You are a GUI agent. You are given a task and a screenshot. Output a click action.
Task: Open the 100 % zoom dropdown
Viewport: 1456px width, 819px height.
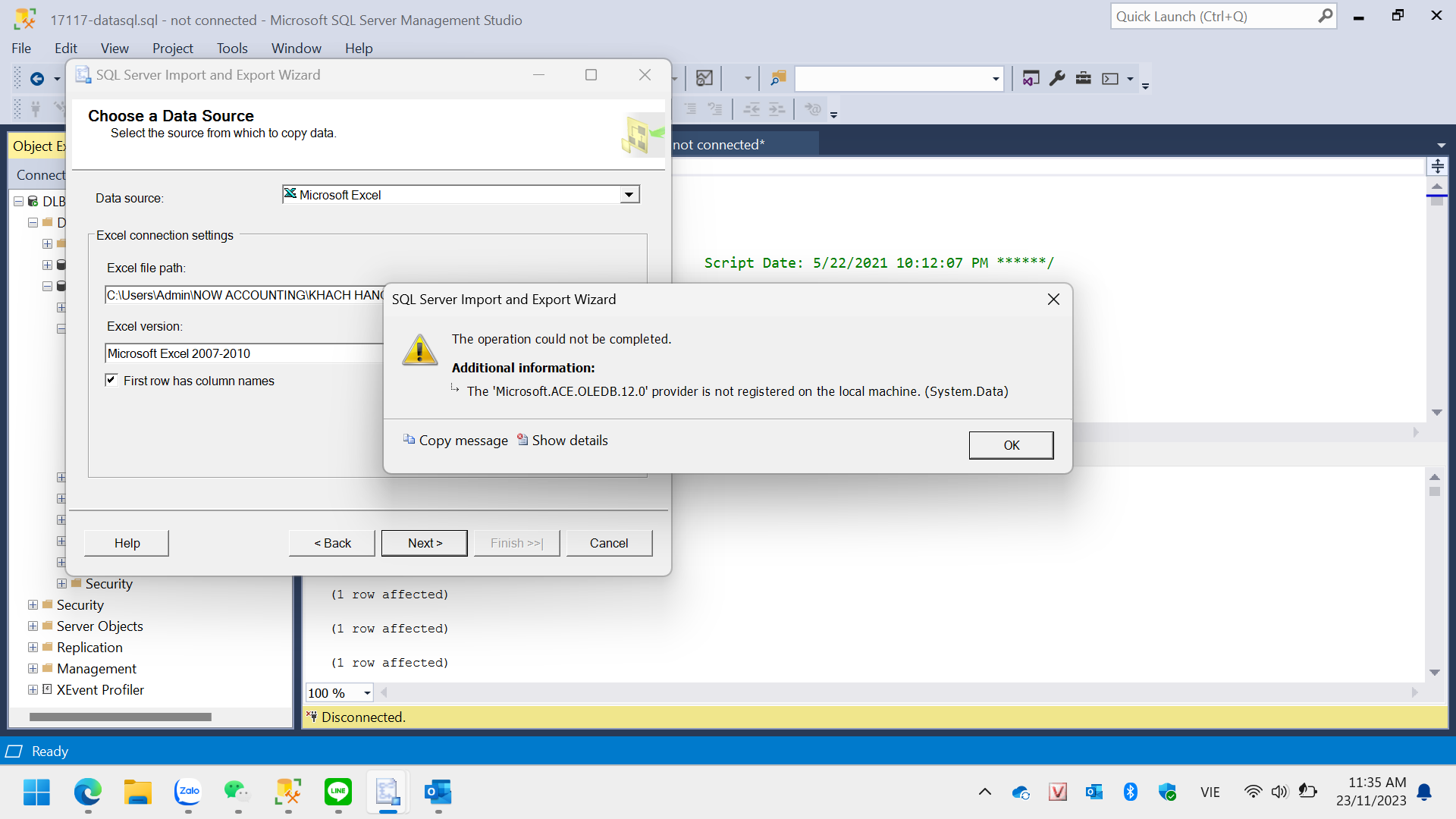(367, 693)
